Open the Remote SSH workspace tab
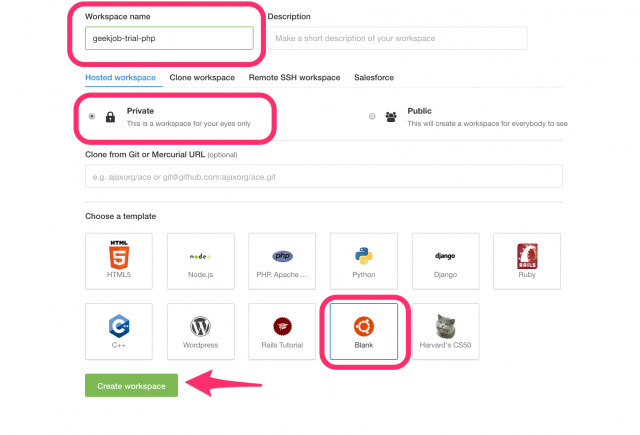The width and height of the screenshot is (640, 435). (x=294, y=78)
